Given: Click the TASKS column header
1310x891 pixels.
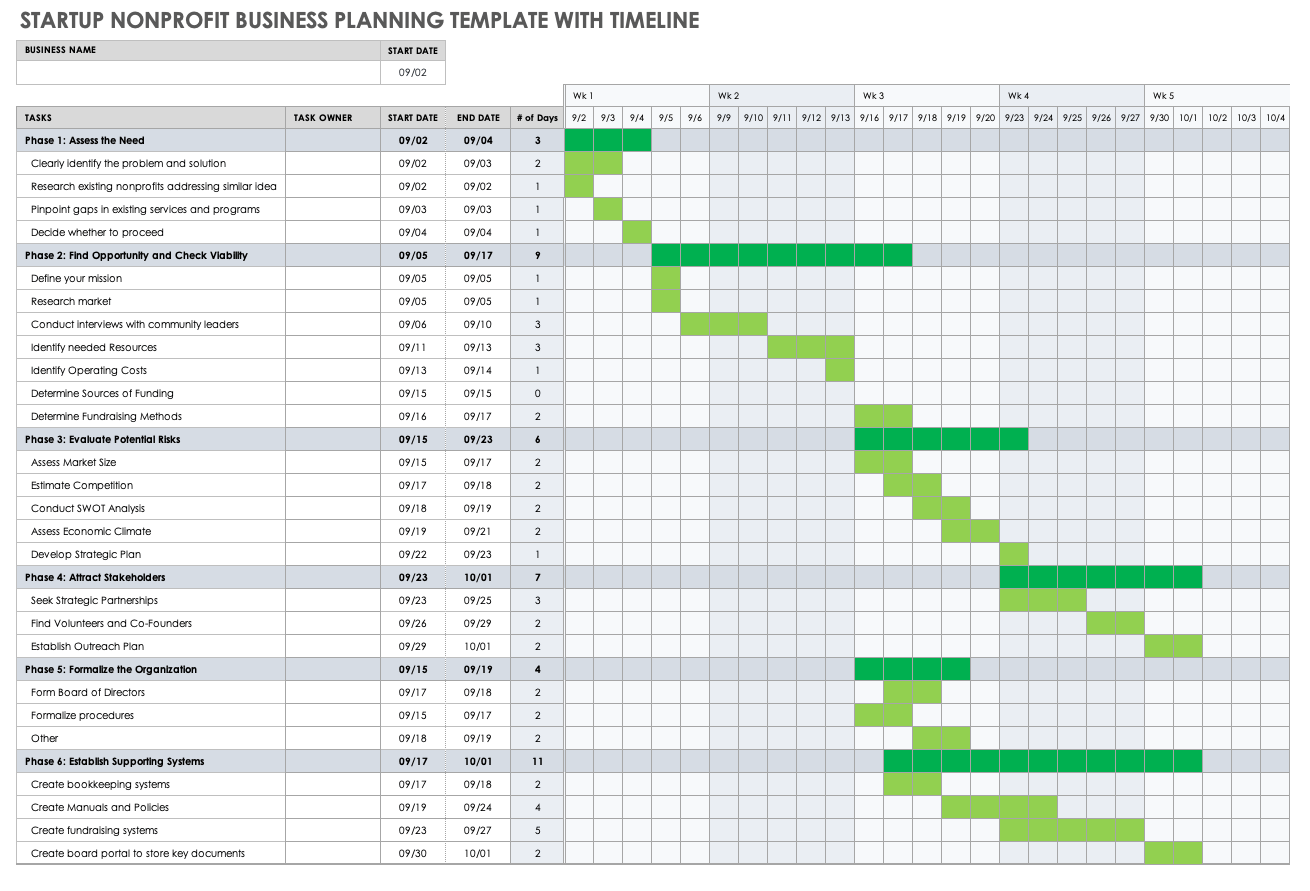Looking at the screenshot, I should [x=151, y=118].
